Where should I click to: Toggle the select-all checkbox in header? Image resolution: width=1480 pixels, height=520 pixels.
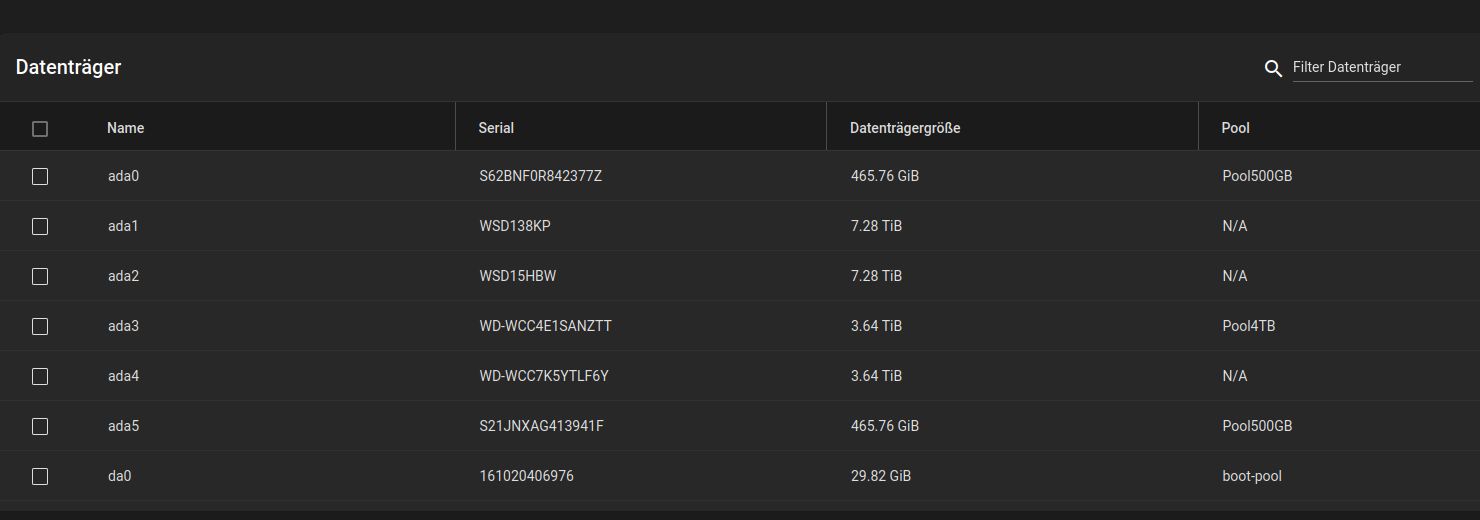coord(40,129)
